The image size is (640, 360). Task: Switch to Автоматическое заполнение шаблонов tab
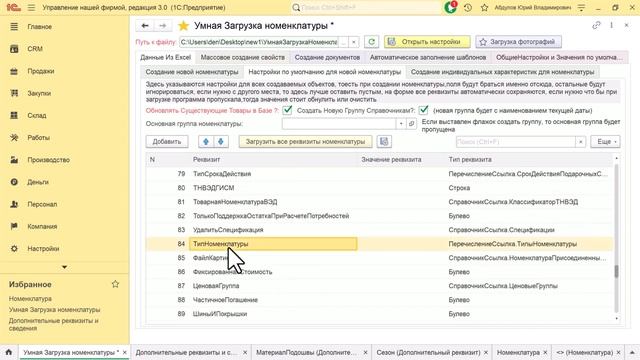[428, 58]
